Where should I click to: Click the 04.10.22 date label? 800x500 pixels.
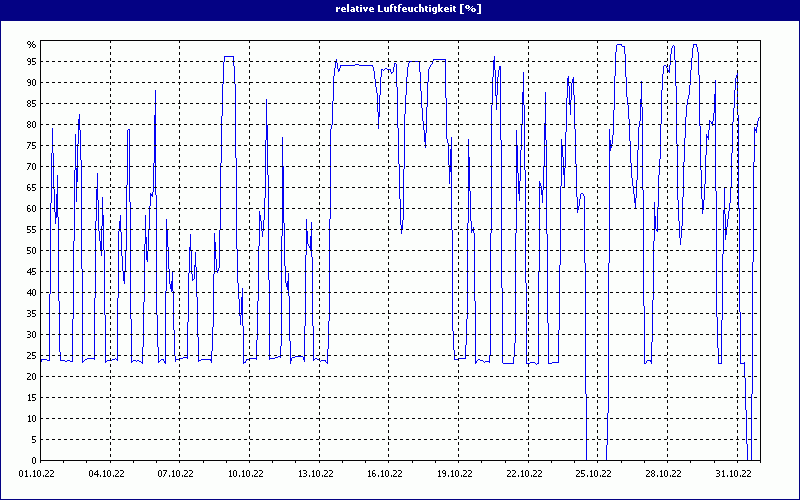106,474
